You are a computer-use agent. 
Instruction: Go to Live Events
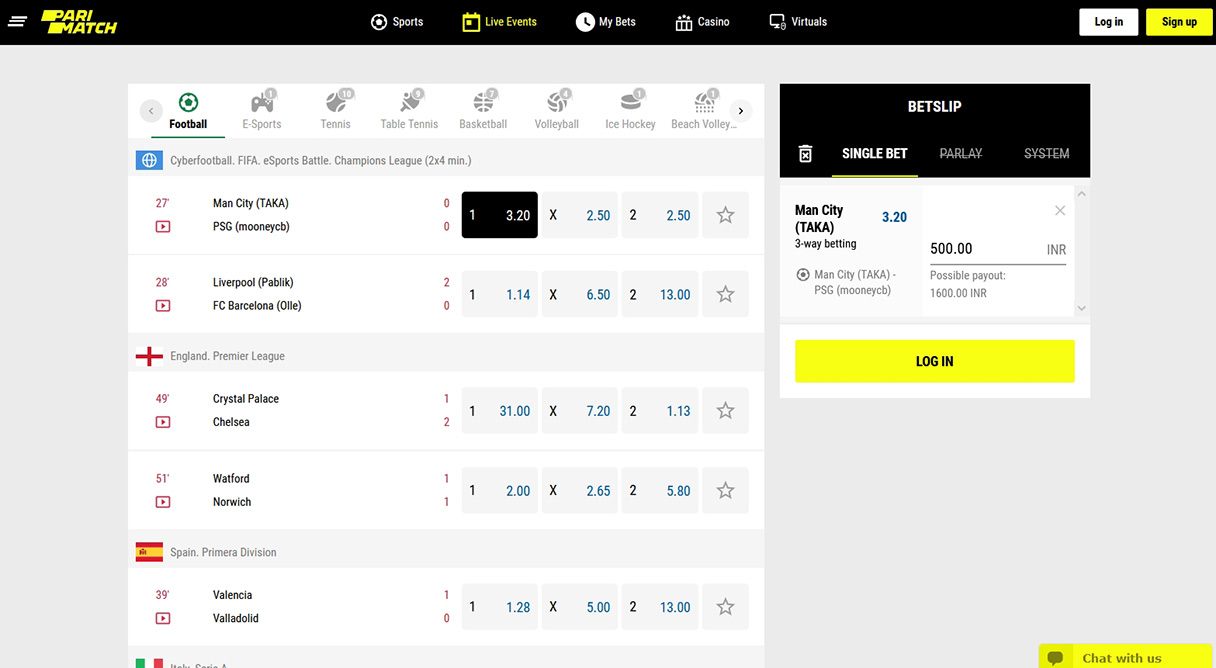500,21
